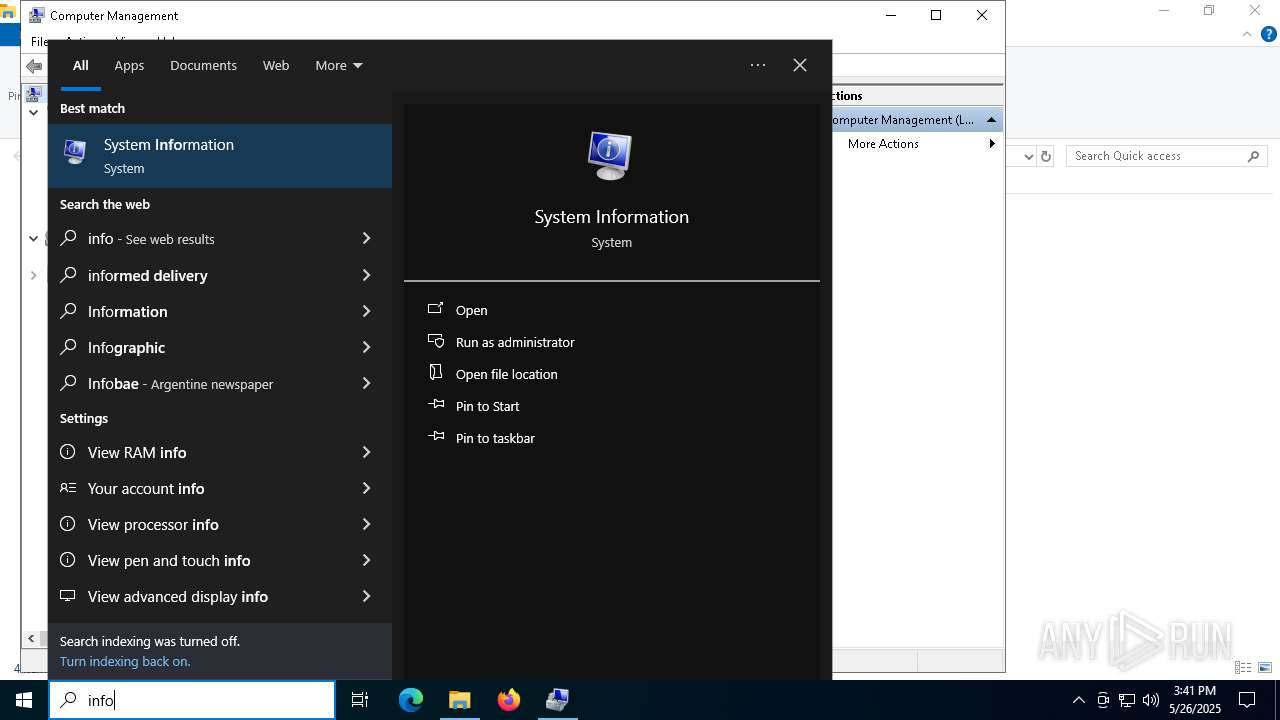
Task: Expand the 'Your account info' arrow
Action: 366,488
